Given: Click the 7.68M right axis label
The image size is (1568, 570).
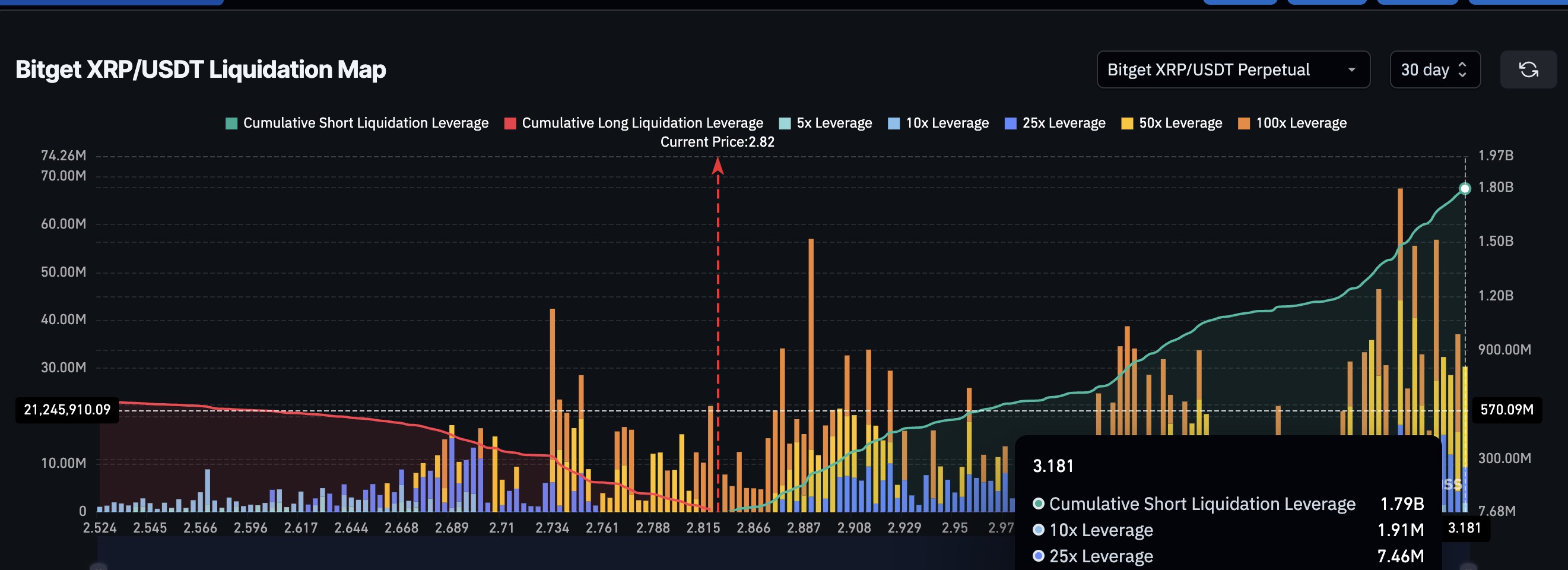Looking at the screenshot, I should point(1497,512).
